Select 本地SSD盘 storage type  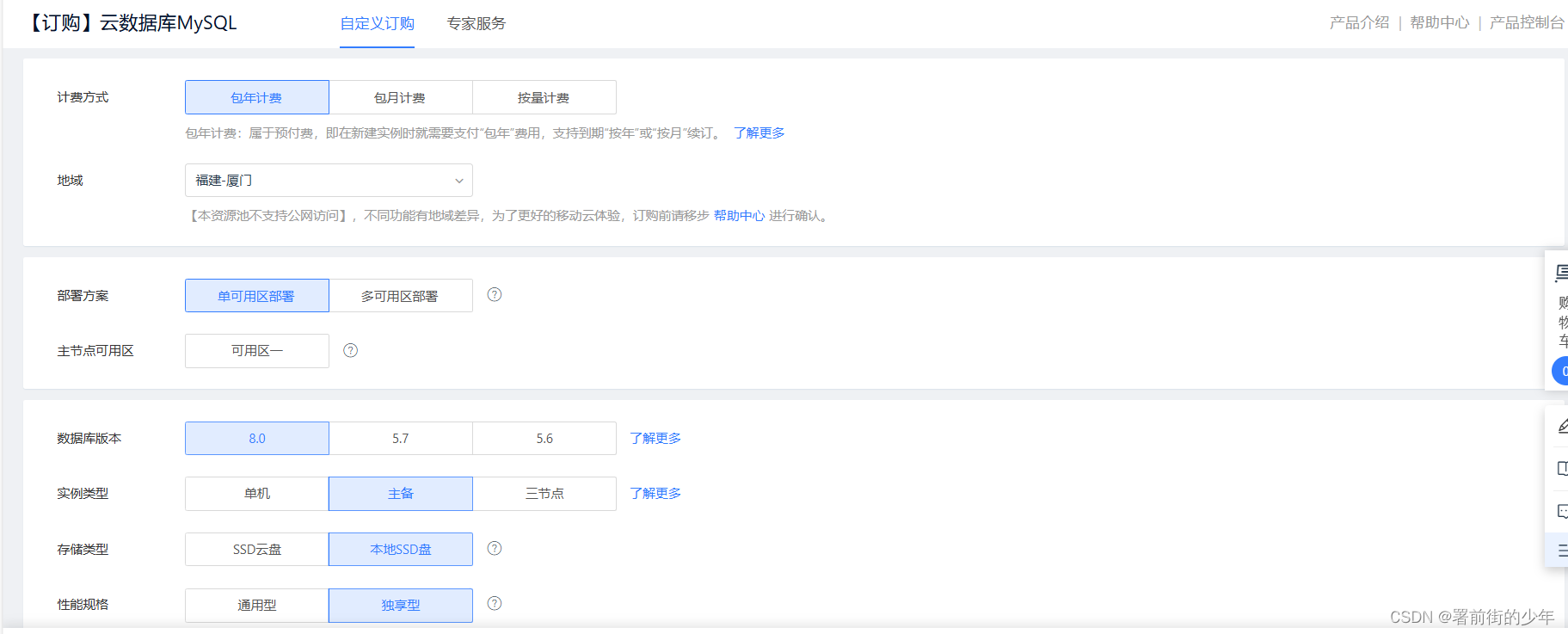401,550
